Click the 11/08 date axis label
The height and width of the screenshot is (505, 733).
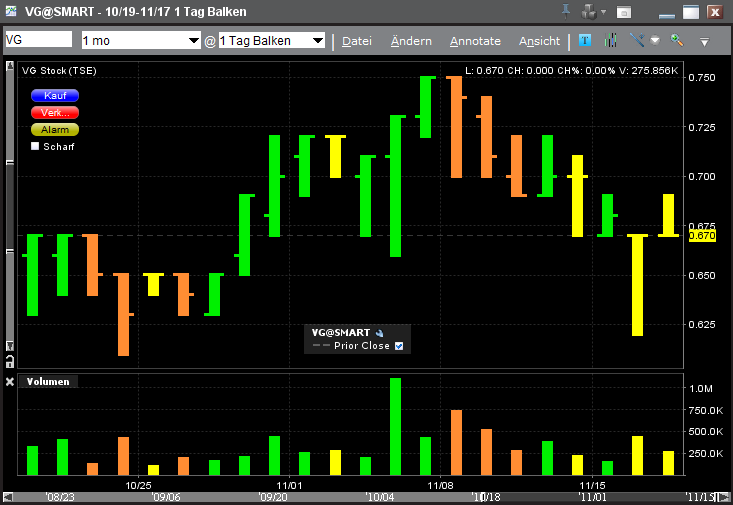[x=440, y=485]
